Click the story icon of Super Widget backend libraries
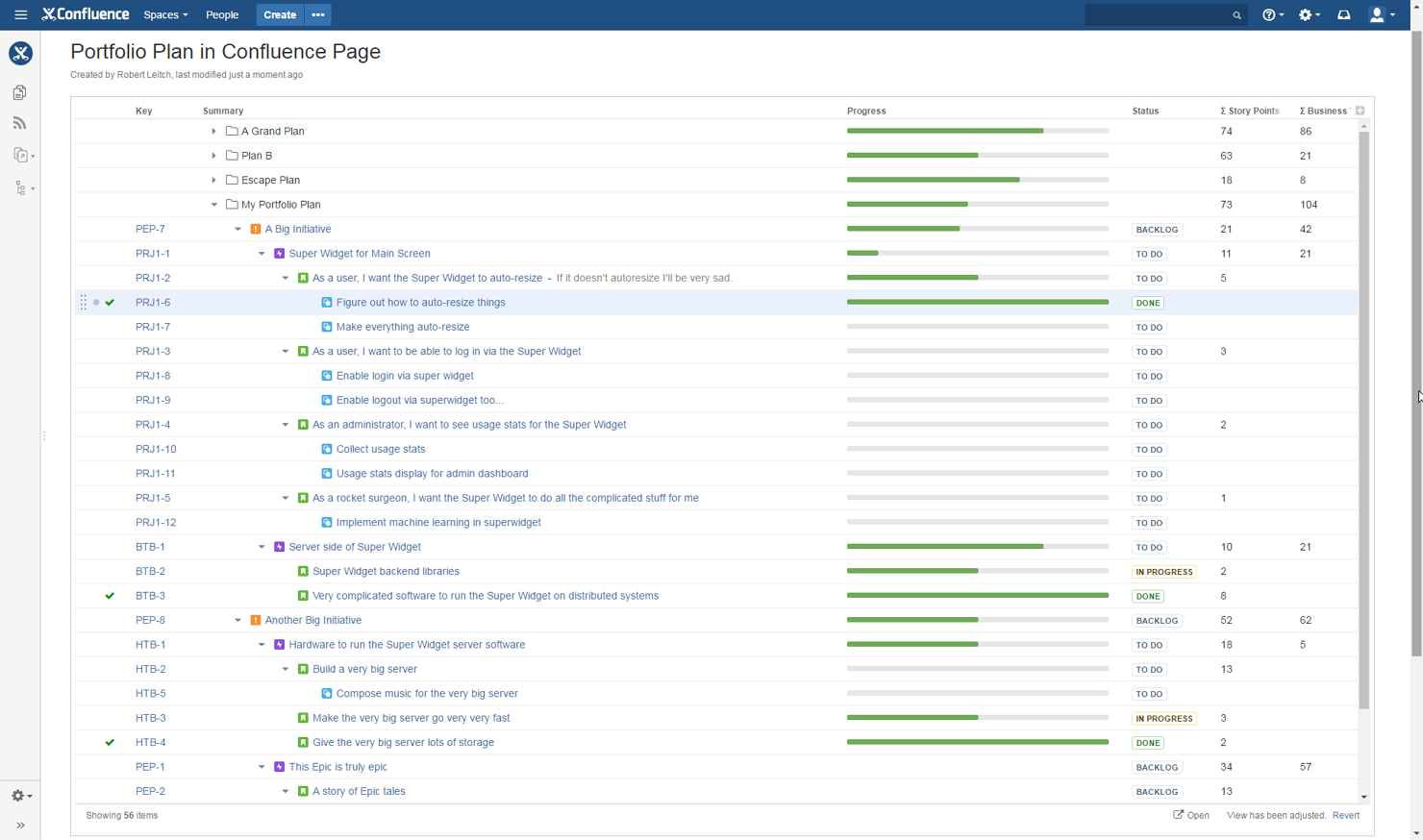Viewport: 1423px width, 840px height. click(303, 571)
